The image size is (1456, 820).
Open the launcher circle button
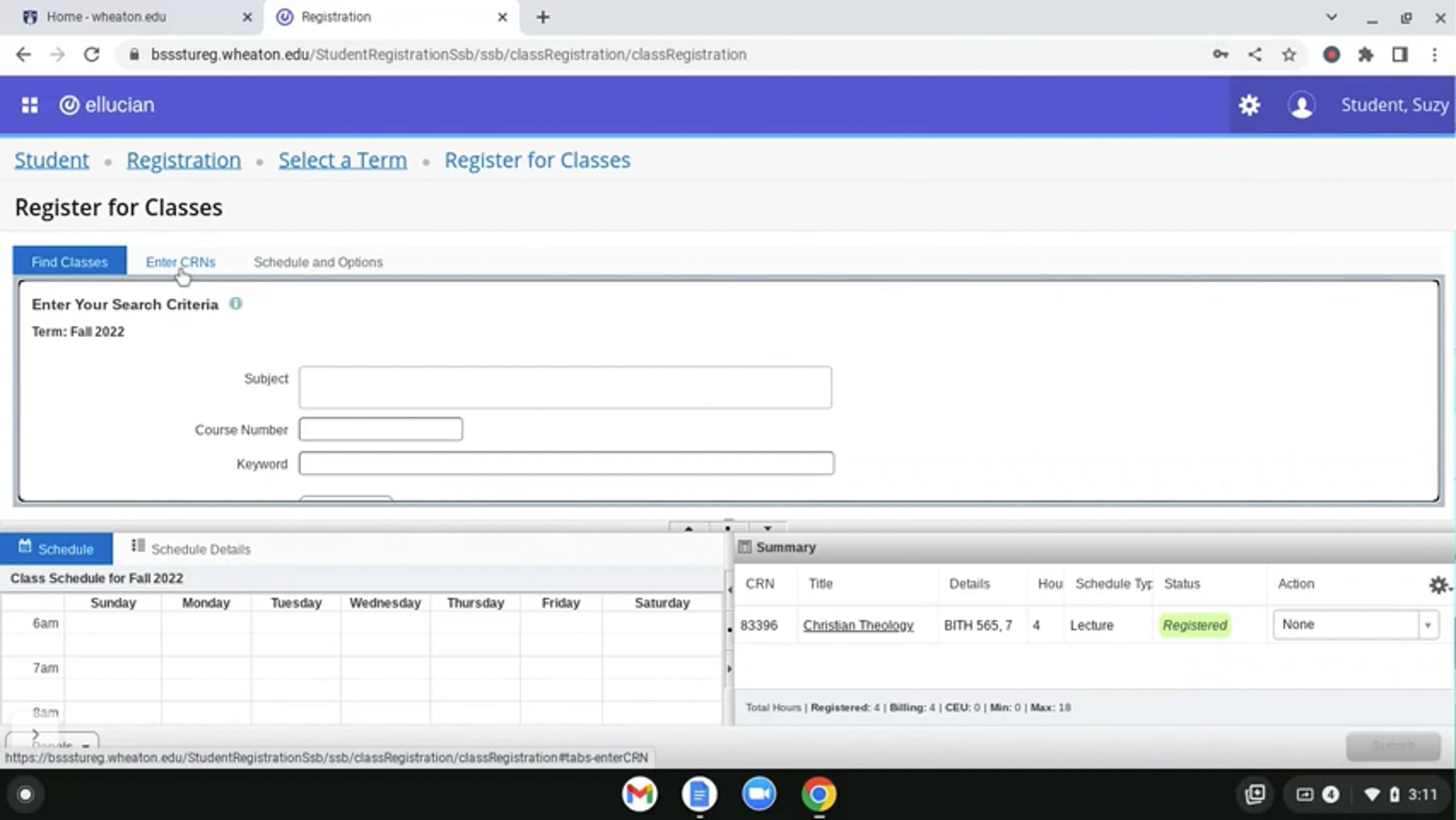coord(25,794)
